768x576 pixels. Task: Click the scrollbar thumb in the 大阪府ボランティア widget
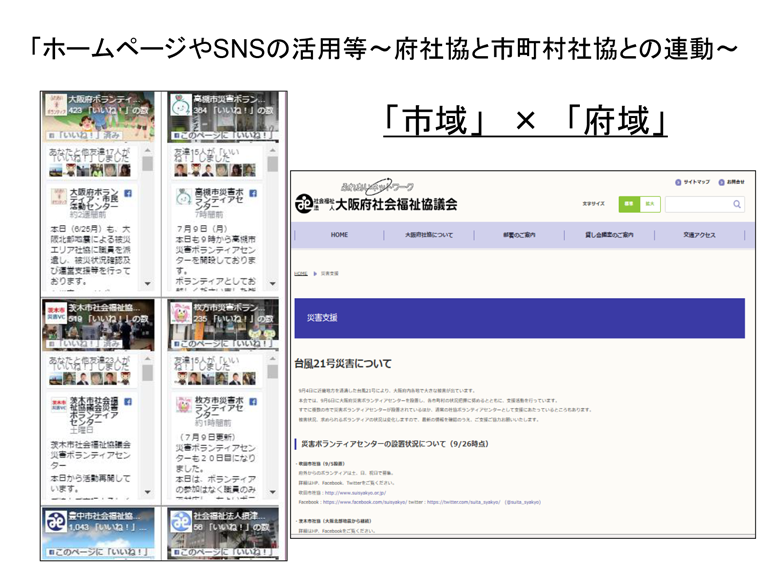click(147, 164)
